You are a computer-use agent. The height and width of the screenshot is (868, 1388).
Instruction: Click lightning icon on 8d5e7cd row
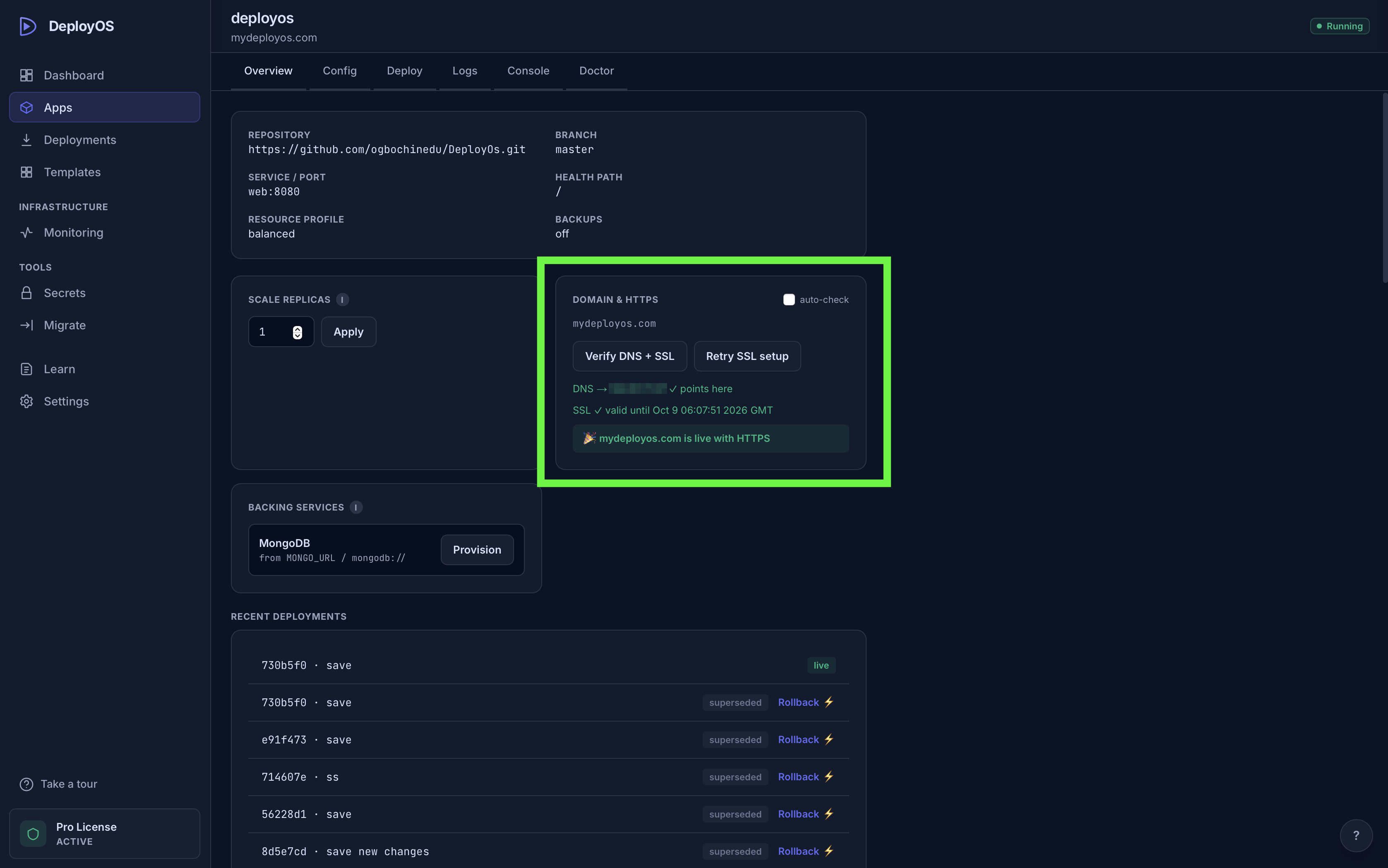click(828, 851)
